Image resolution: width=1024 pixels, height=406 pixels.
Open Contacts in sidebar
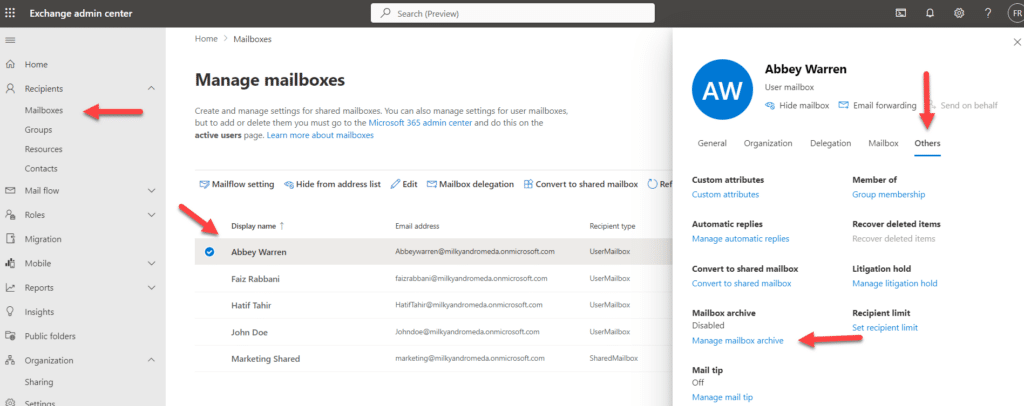41,168
